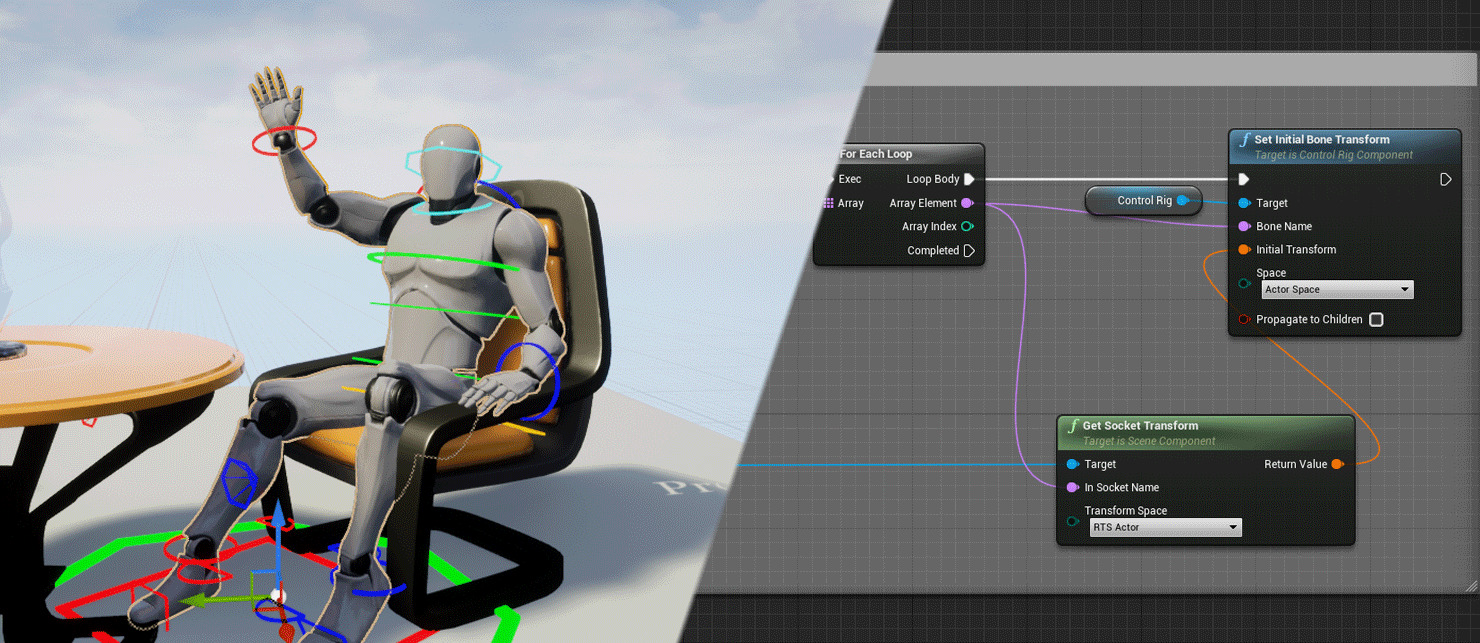The height and width of the screenshot is (643, 1480).
Task: Click the red wrist control ring on raised hand
Action: 284,141
